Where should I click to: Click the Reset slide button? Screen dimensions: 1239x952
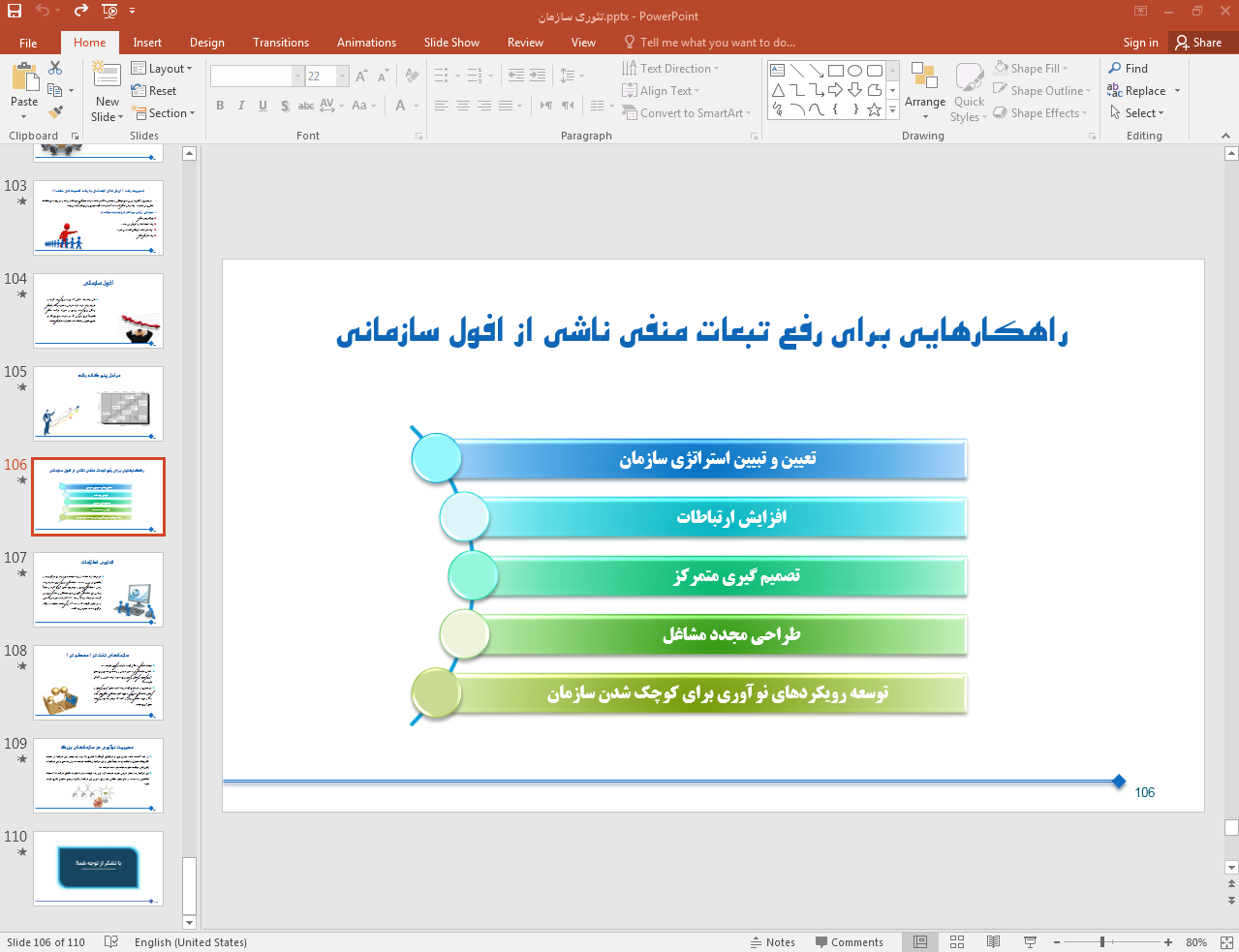(x=154, y=91)
